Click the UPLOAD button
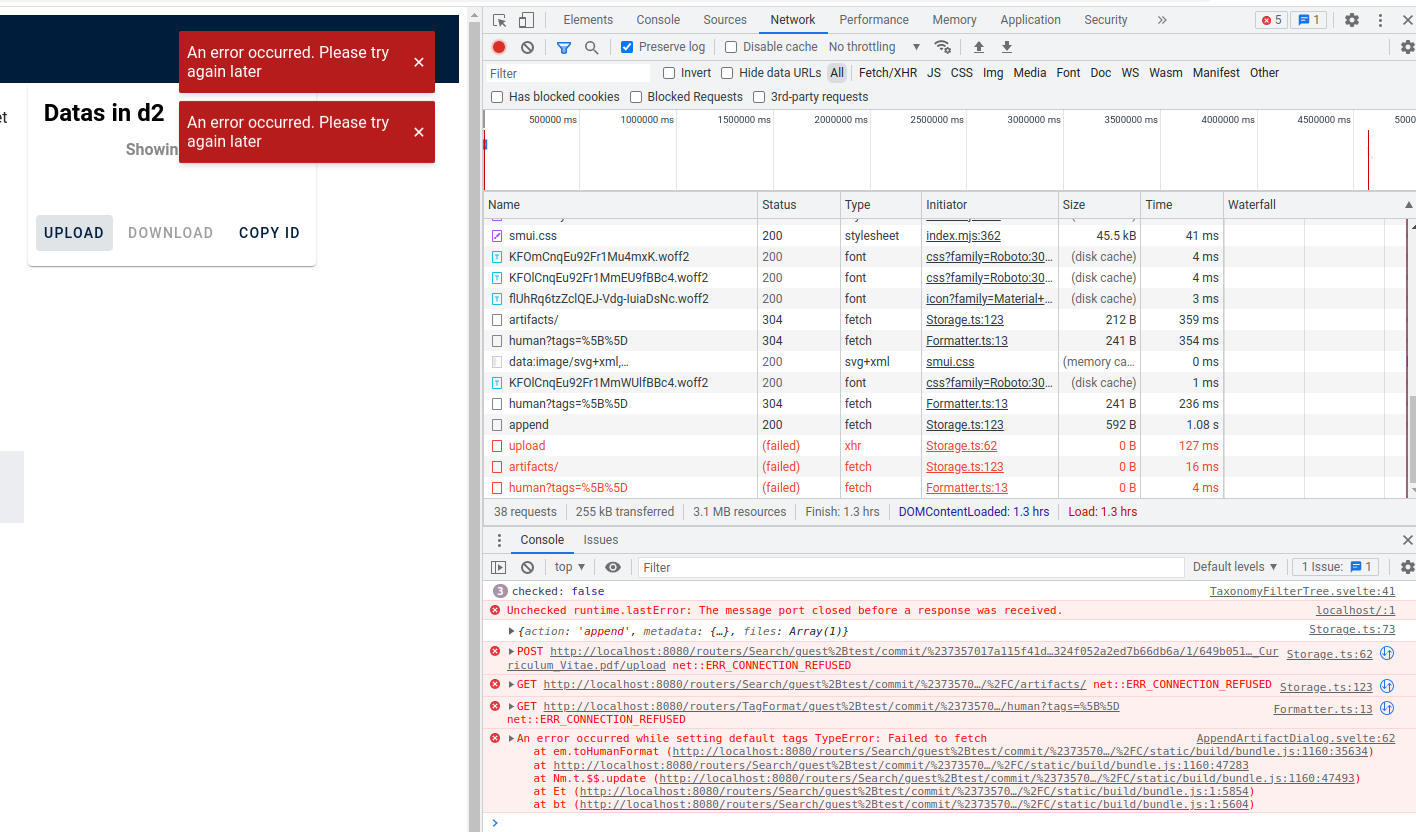The width and height of the screenshot is (1416, 832). coord(74,232)
